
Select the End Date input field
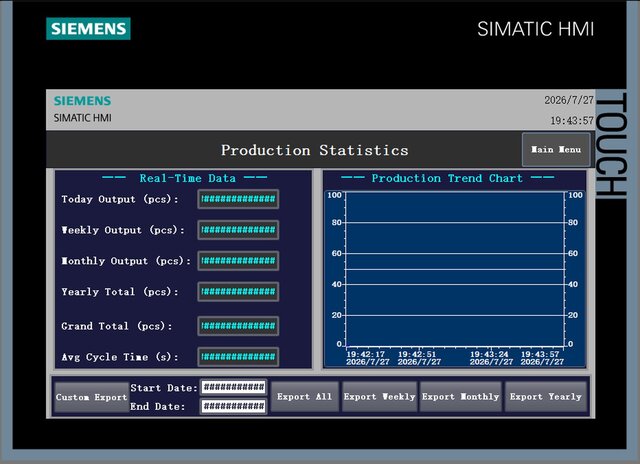point(234,406)
